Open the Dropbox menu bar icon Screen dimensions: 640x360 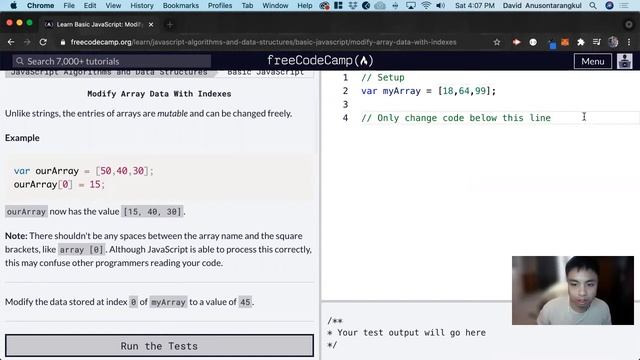[x=353, y=5]
